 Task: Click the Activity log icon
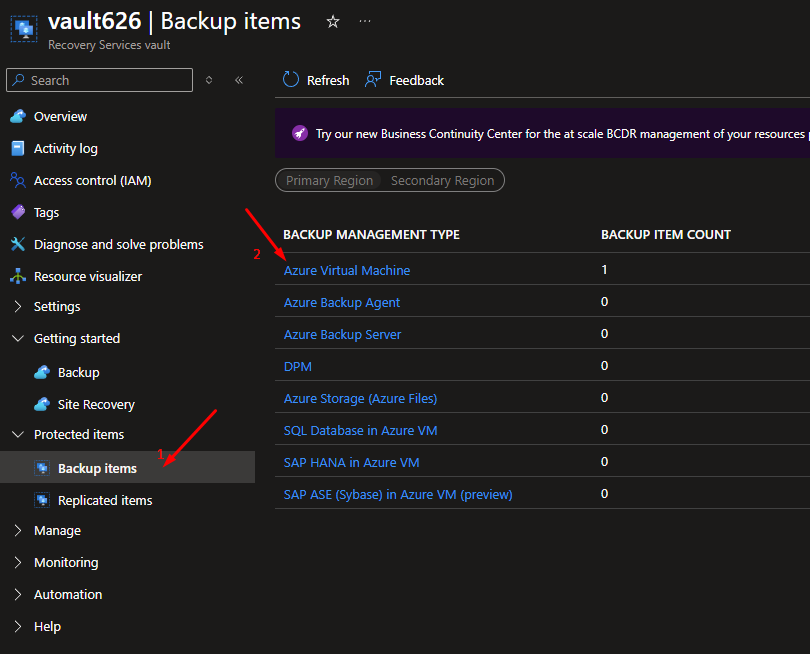[18, 148]
